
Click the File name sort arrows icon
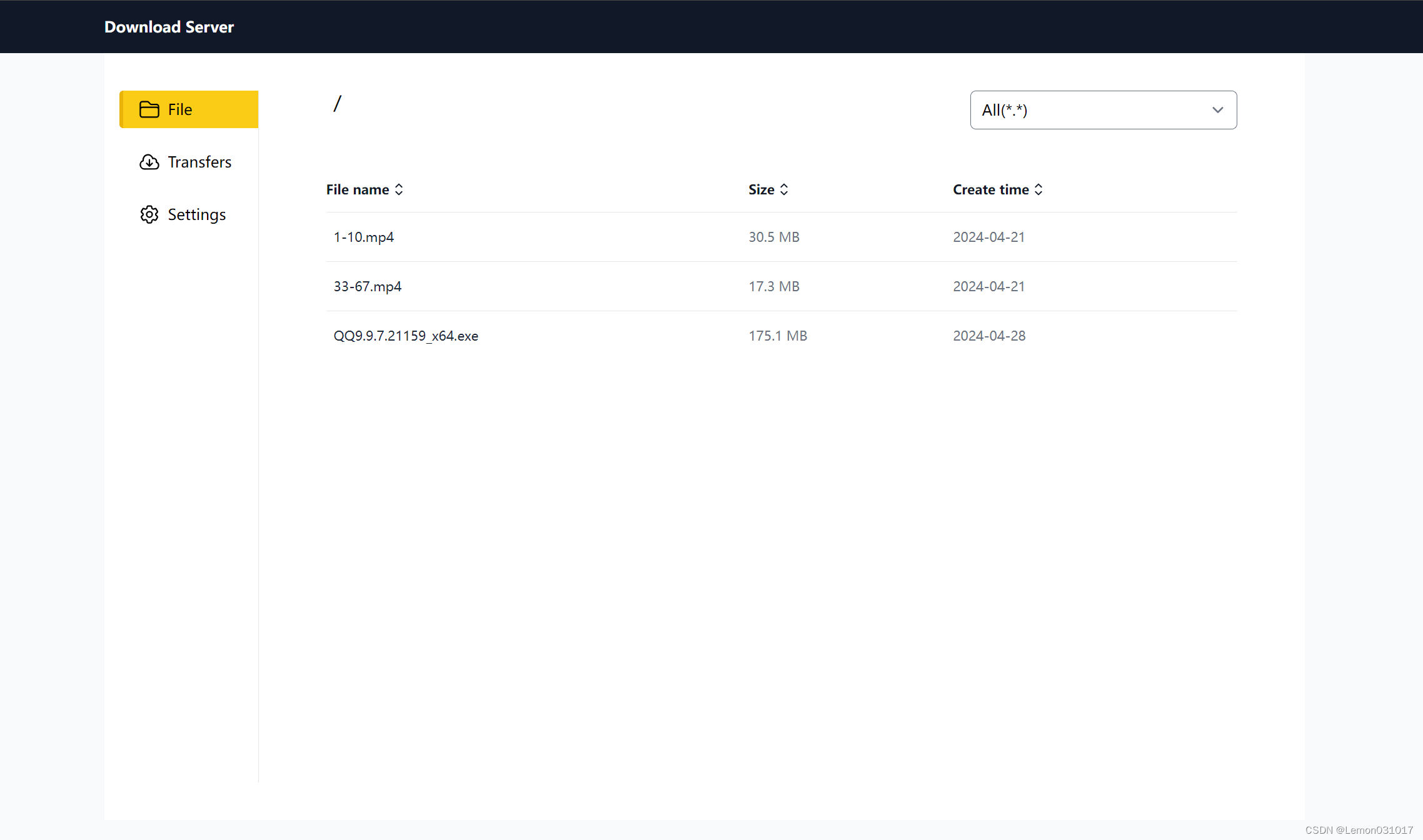tap(399, 189)
